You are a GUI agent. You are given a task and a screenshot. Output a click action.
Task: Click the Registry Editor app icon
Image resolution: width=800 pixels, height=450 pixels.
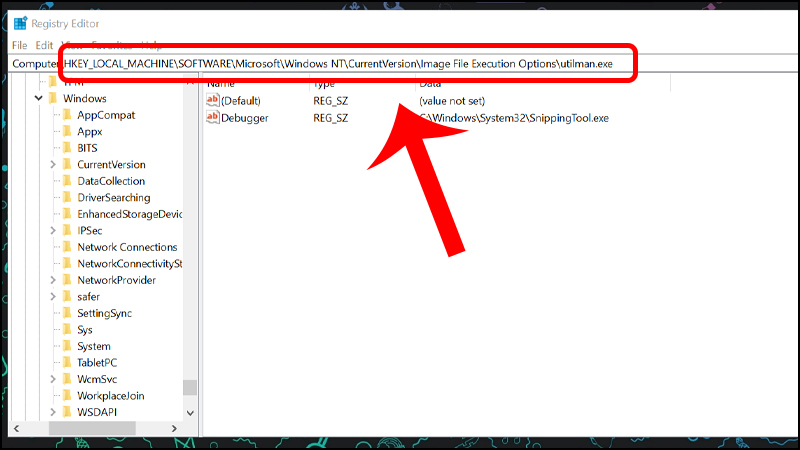20,23
